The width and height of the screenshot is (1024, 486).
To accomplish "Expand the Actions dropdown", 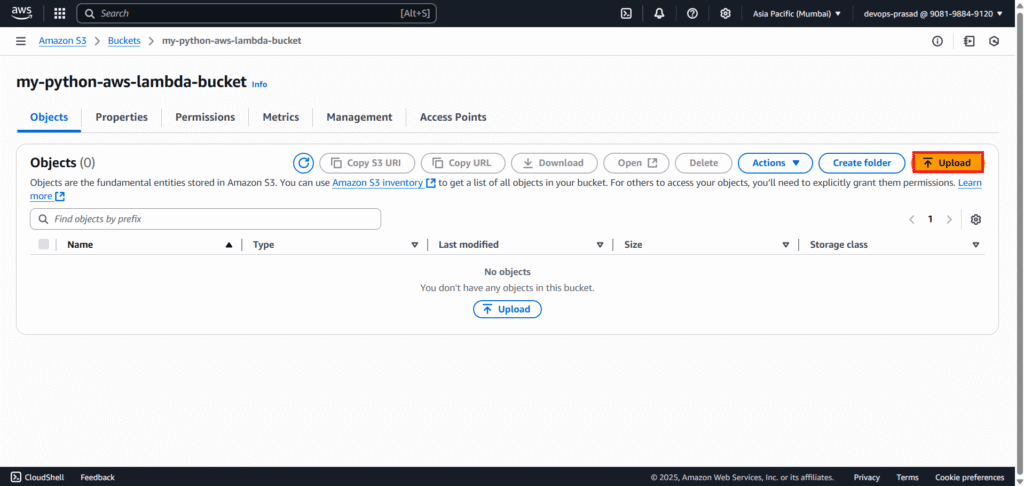I will [x=775, y=163].
